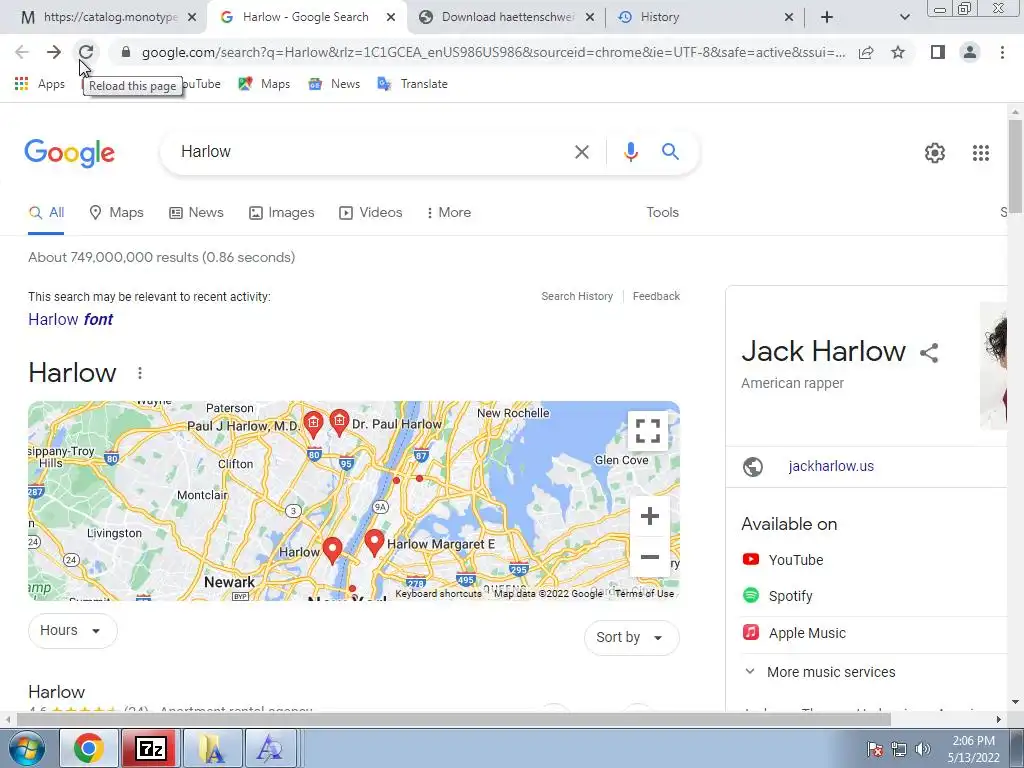Click the Google logo
The height and width of the screenshot is (768, 1024).
coord(69,153)
